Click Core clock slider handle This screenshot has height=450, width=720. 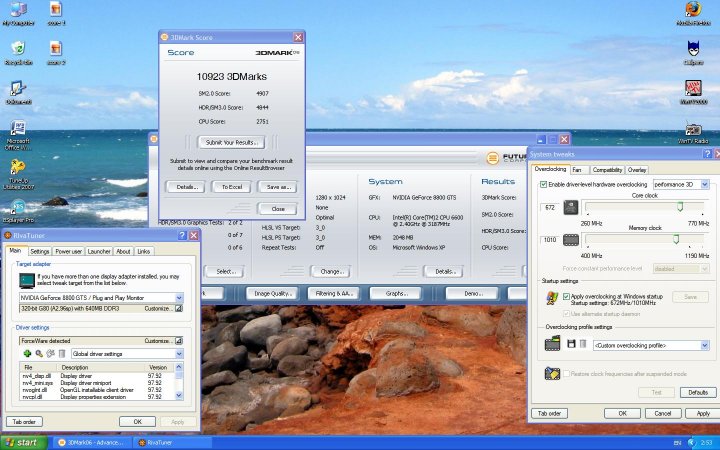tap(680, 207)
